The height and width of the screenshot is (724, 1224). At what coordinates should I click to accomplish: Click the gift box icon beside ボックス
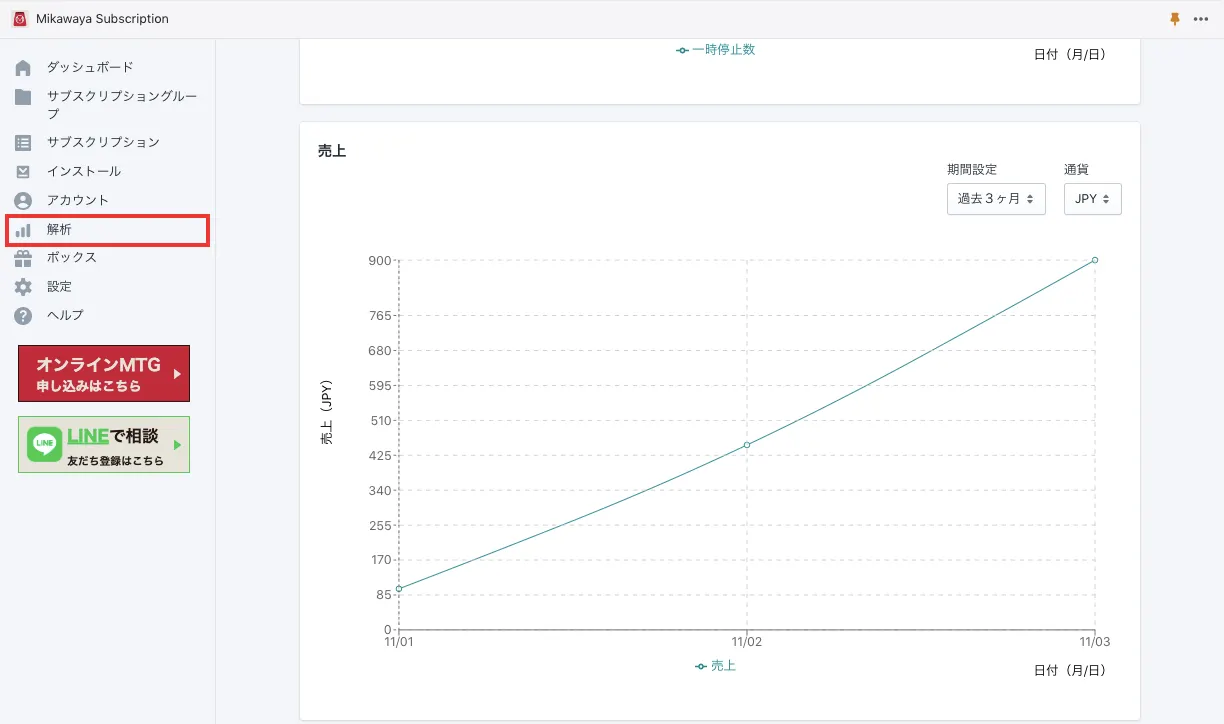click(x=23, y=258)
